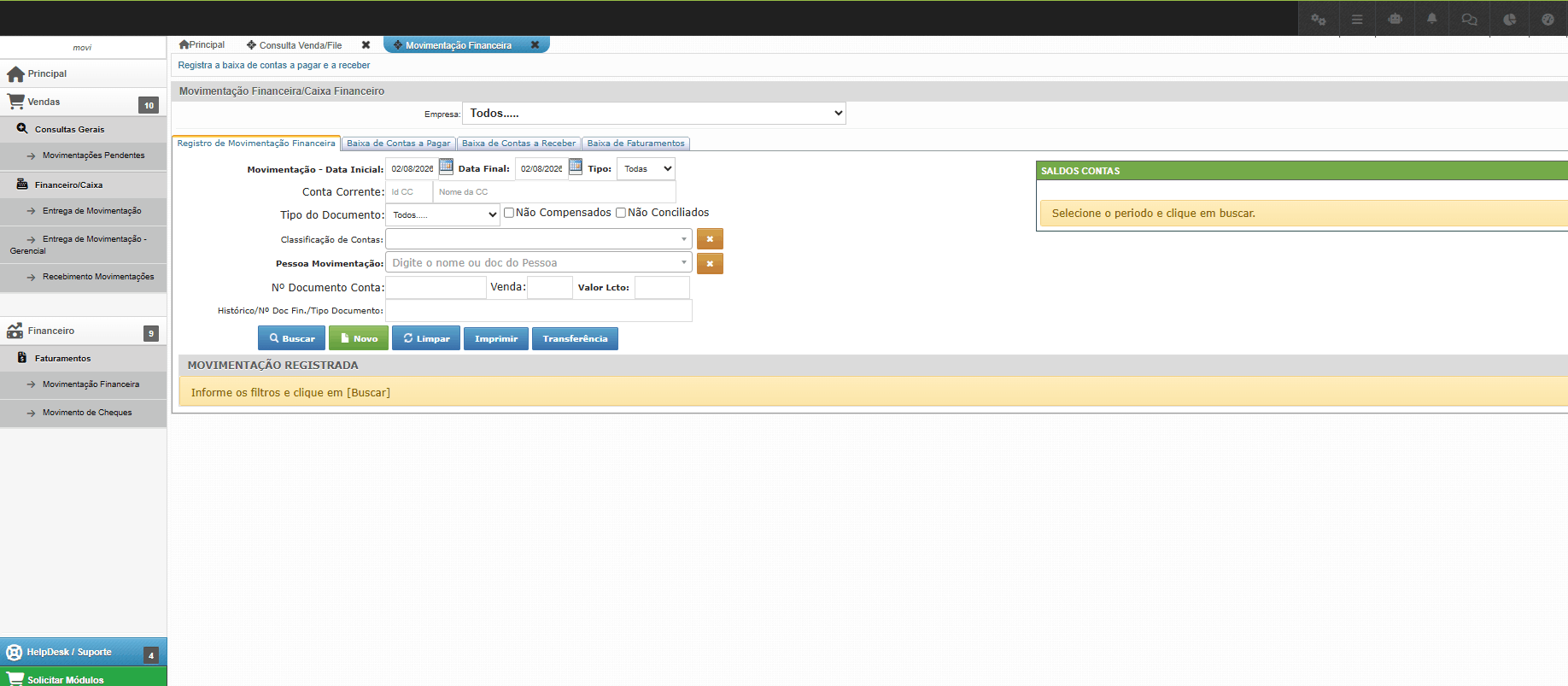Screen dimensions: 1568x686
Task: Focus the Valor Lcto input field
Action: coord(662,288)
